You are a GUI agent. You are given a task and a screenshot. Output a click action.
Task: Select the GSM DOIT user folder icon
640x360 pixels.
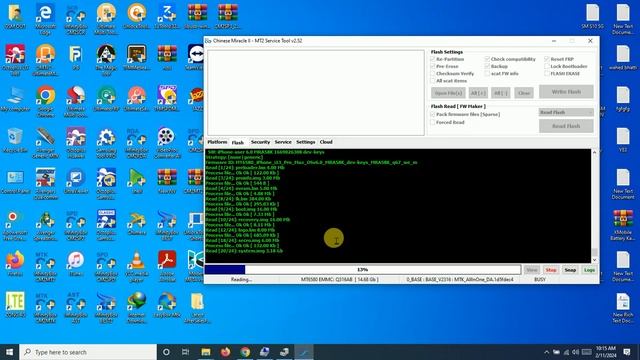pos(15,17)
